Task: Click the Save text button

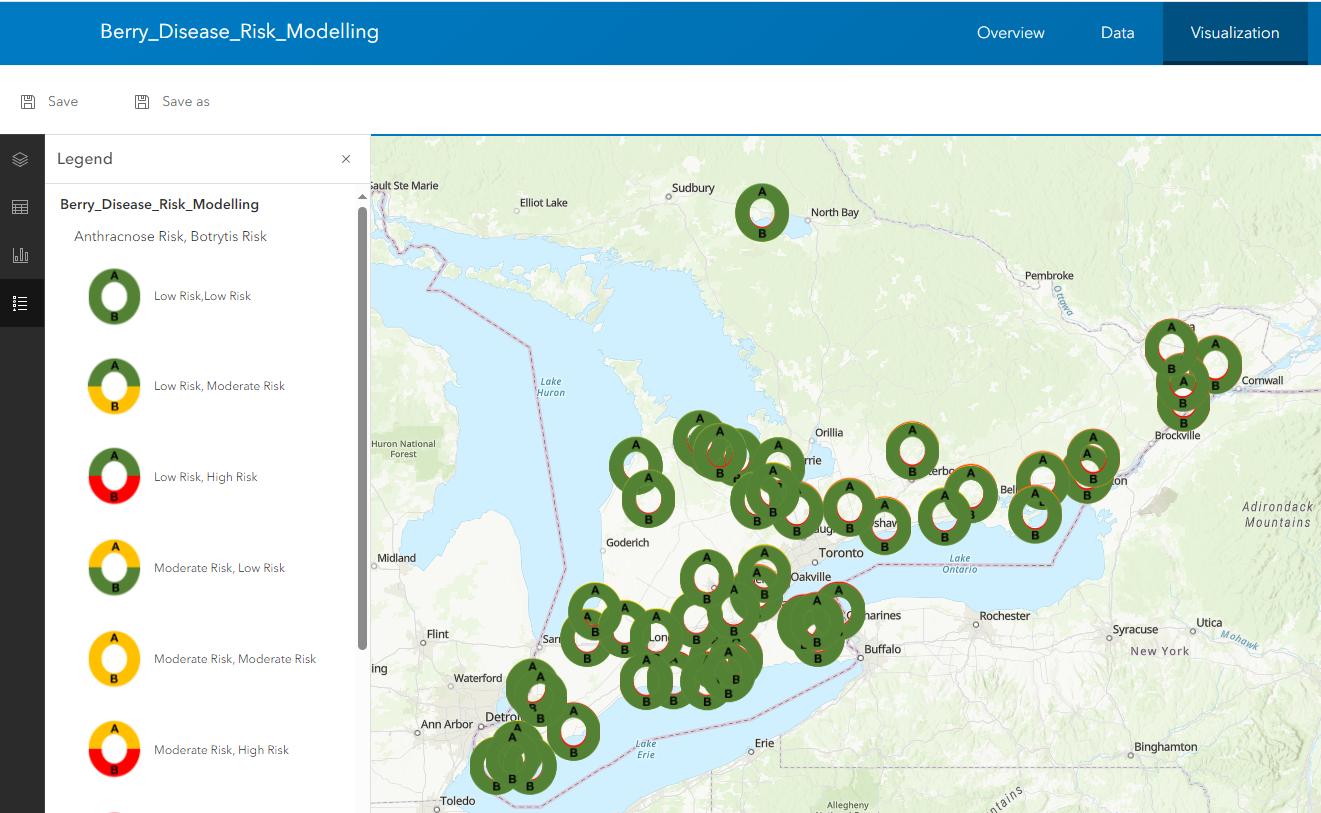Action: point(63,101)
